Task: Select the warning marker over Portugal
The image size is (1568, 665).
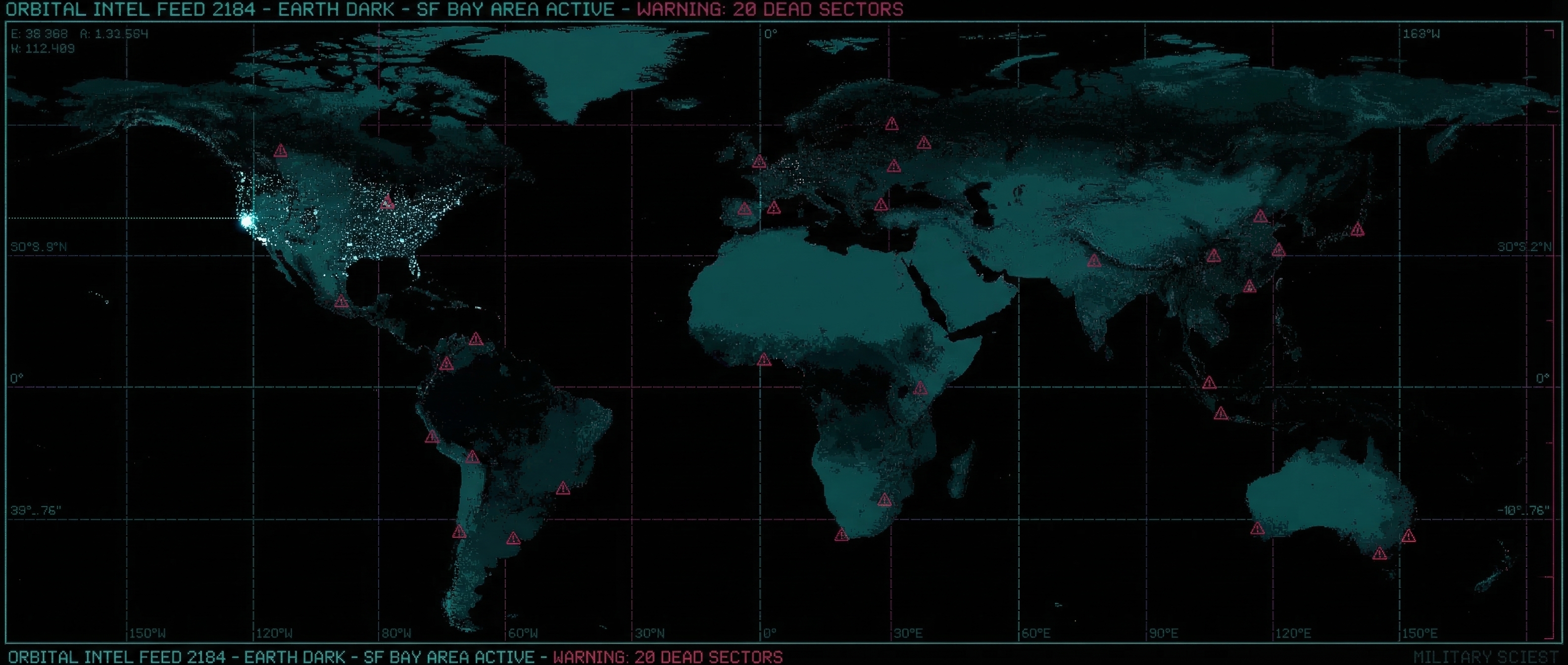Action: [x=744, y=209]
